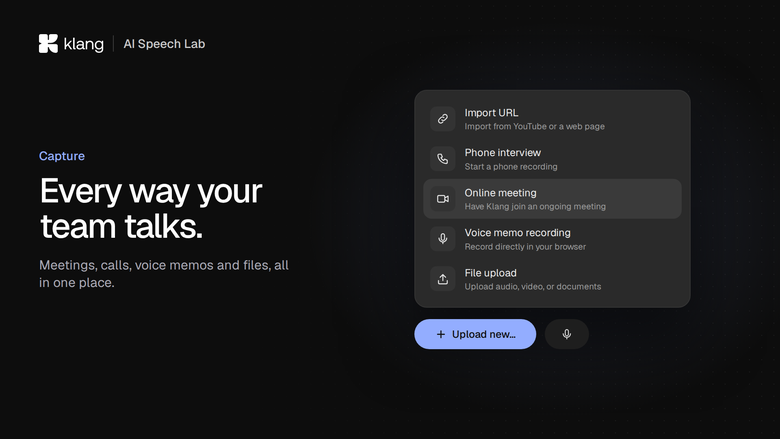
Task: Select the Import URL menu entry
Action: [x=552, y=119]
